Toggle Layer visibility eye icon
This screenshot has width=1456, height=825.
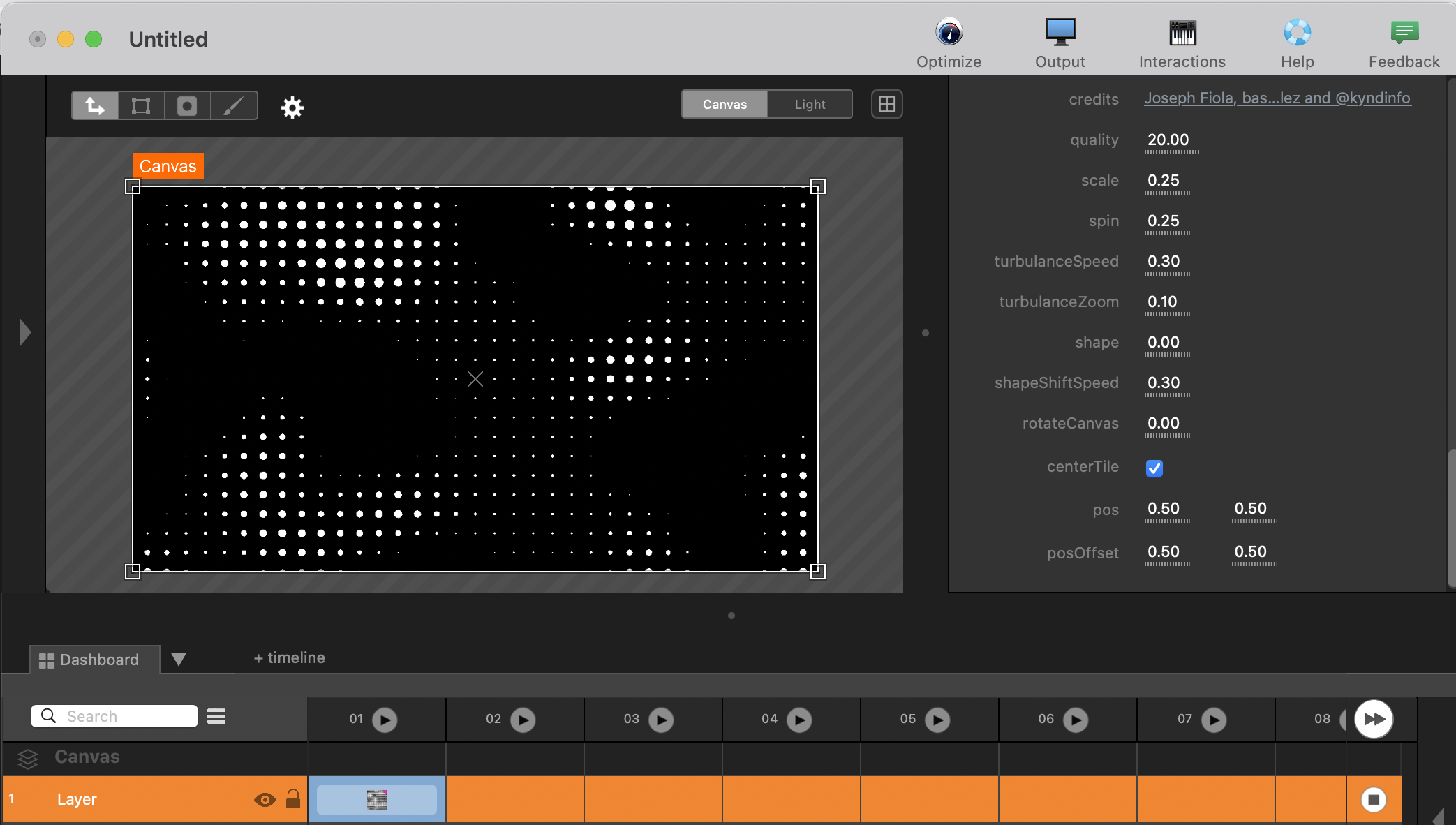pos(265,800)
